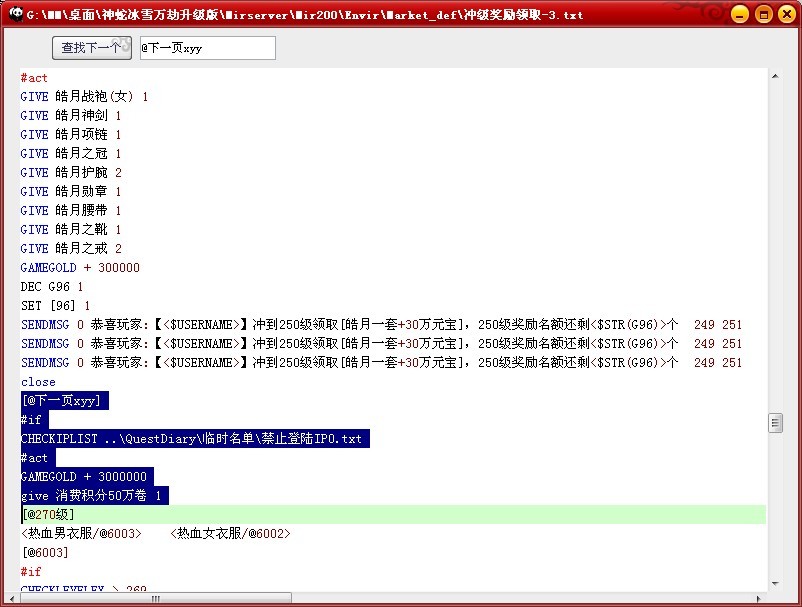
Task: Click the 热血女衣服/@6002 link text
Action: click(230, 534)
